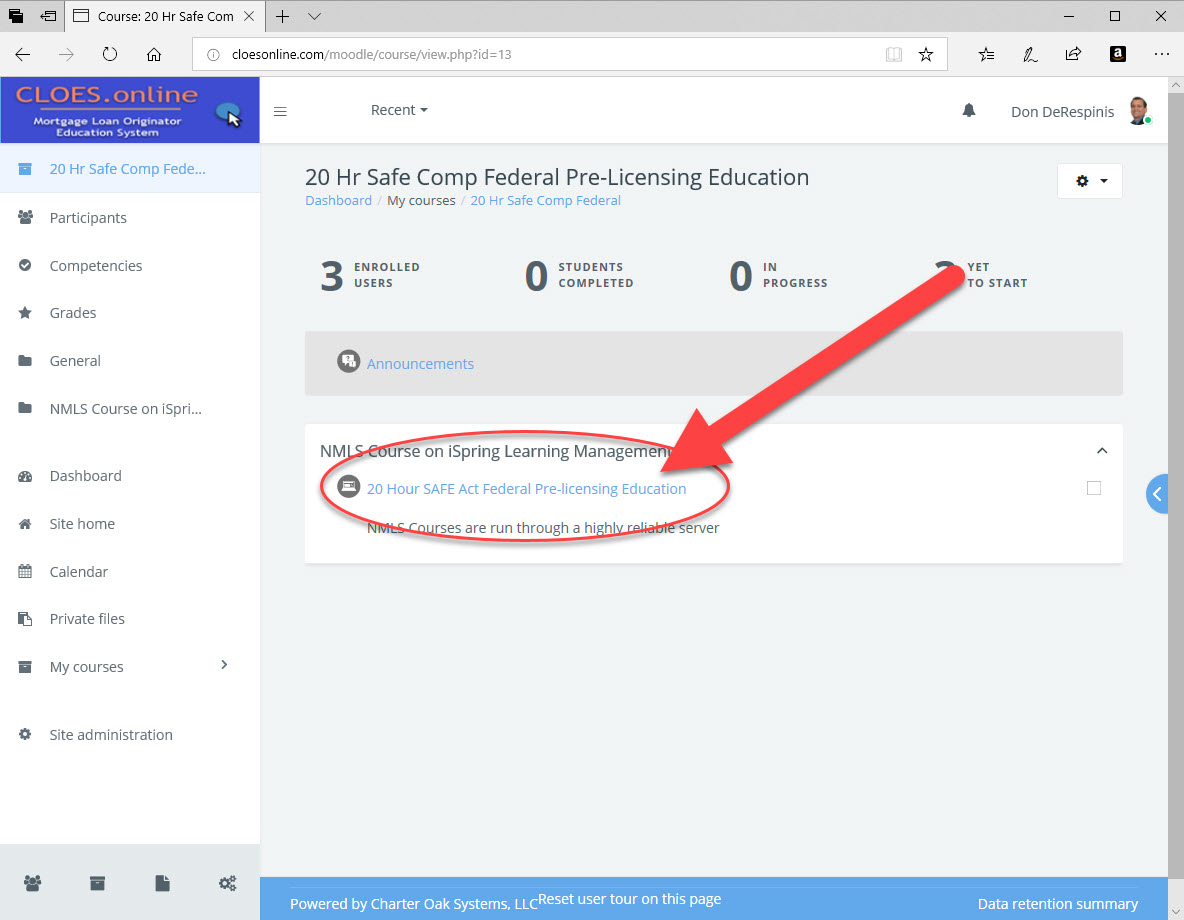Open Participants in the sidebar
Viewport: 1184px width, 920px height.
[88, 218]
